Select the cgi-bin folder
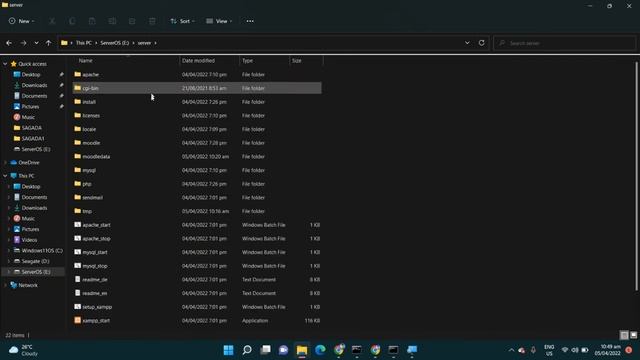Screen dimensions: 640x360 [x=197, y=88]
